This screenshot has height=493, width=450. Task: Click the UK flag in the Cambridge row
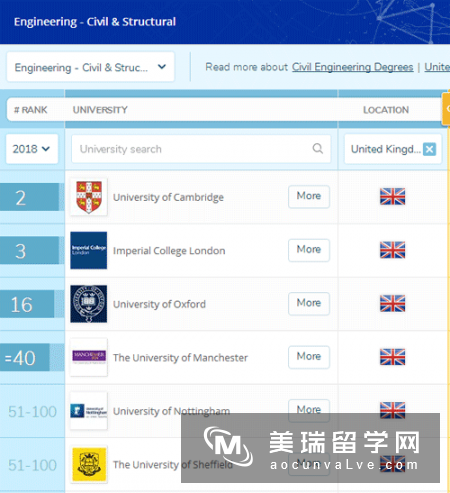(393, 196)
